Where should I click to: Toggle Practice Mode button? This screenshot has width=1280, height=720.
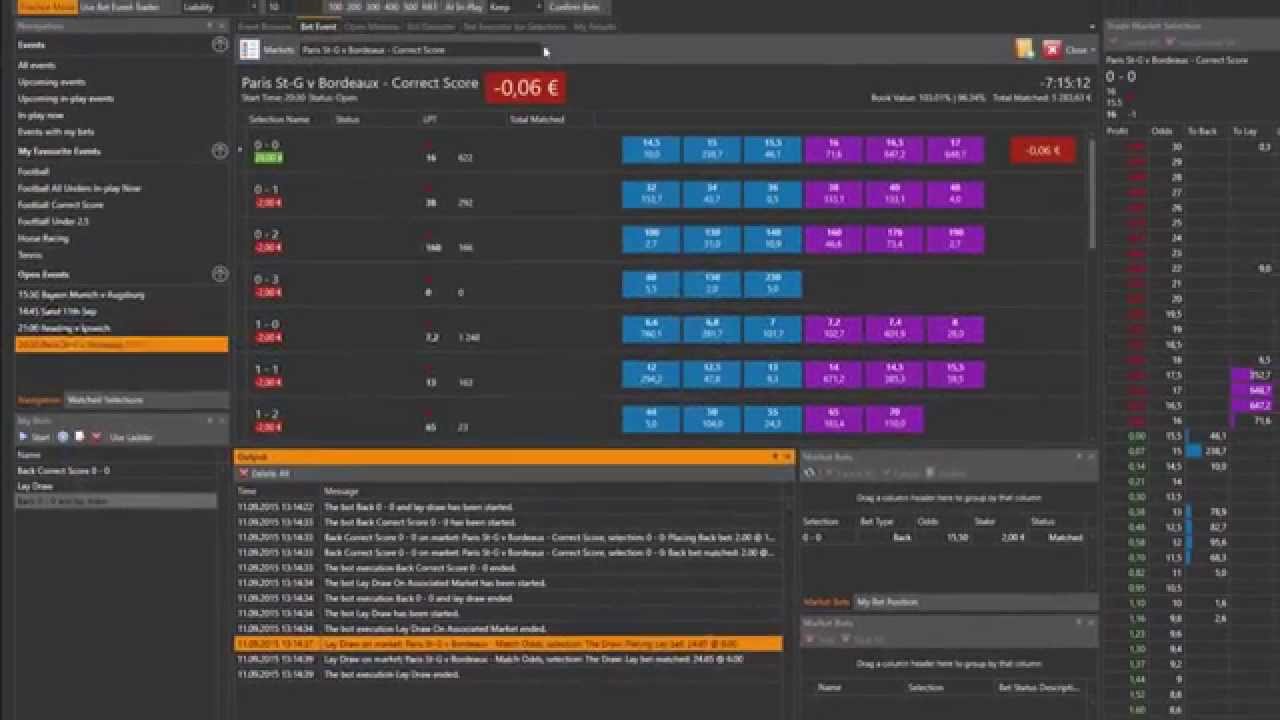point(46,6)
